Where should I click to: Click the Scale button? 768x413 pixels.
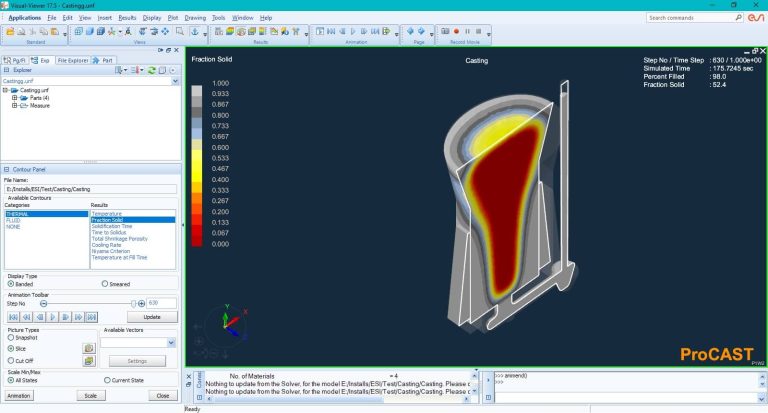click(89, 395)
